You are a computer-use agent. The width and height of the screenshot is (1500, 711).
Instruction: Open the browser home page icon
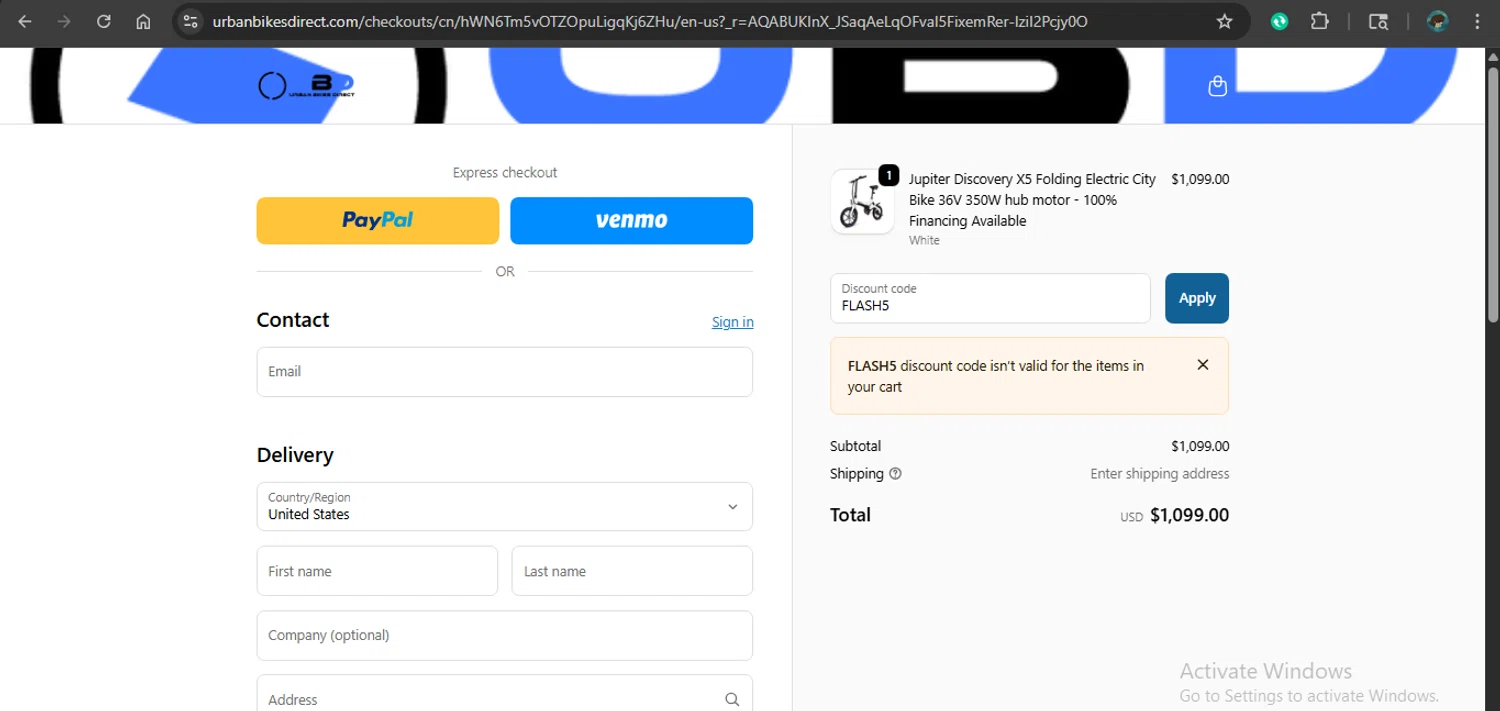coord(143,21)
